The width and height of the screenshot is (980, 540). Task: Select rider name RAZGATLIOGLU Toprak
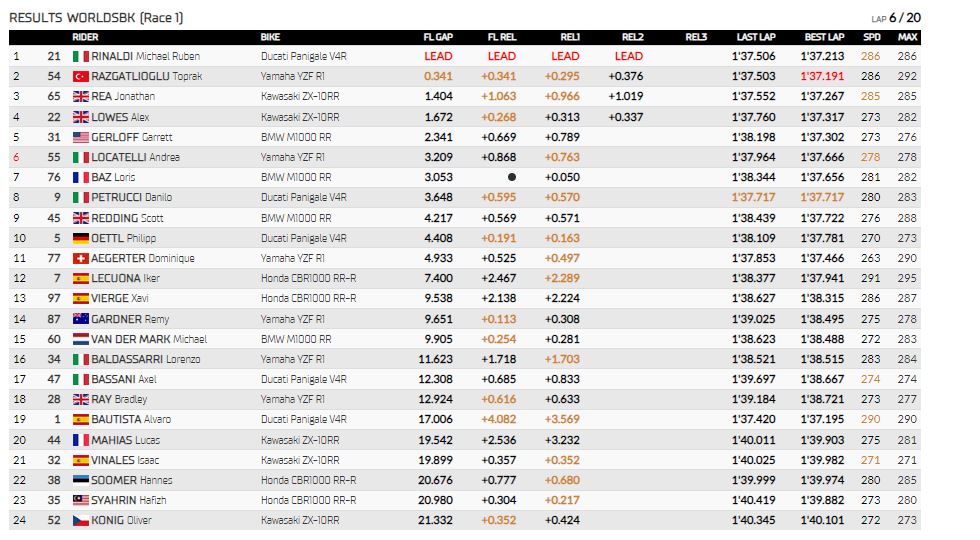[147, 76]
